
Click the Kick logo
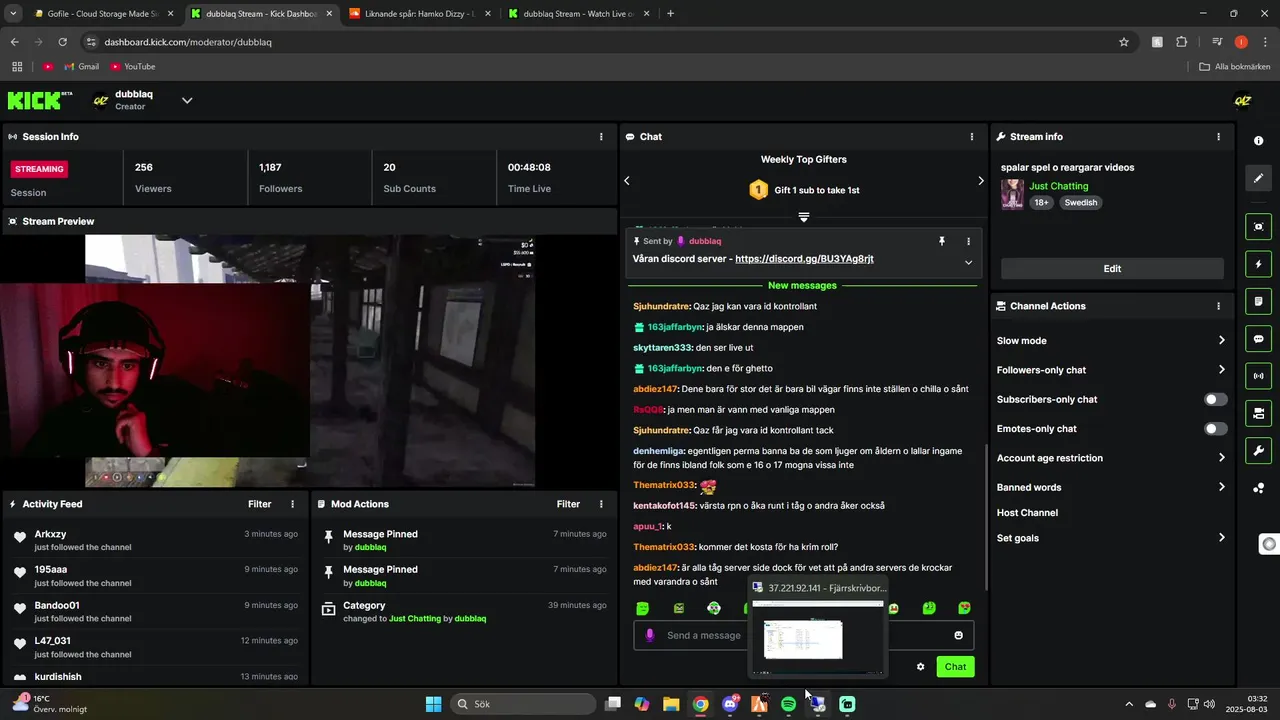click(40, 100)
